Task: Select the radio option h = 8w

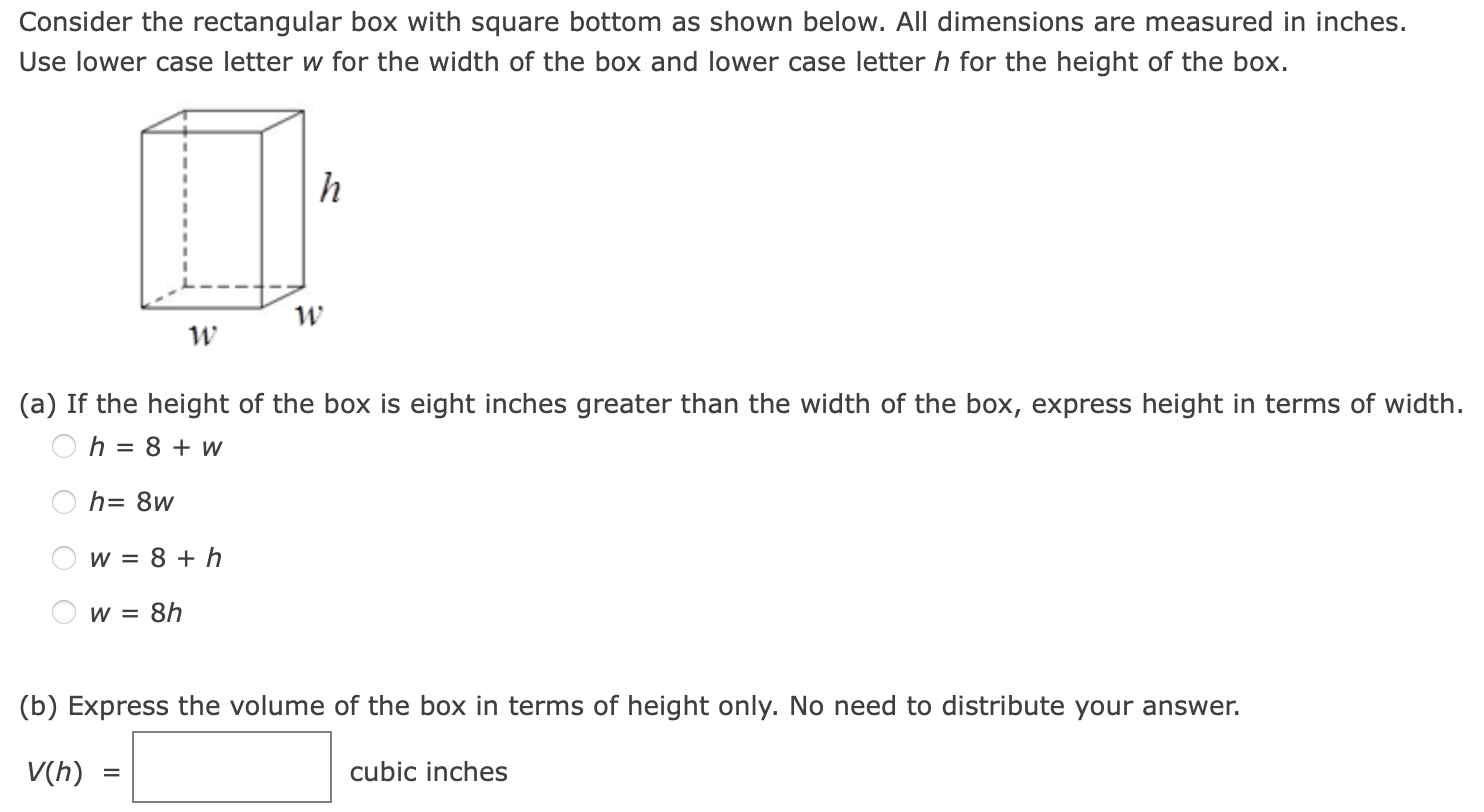Action: (x=64, y=502)
